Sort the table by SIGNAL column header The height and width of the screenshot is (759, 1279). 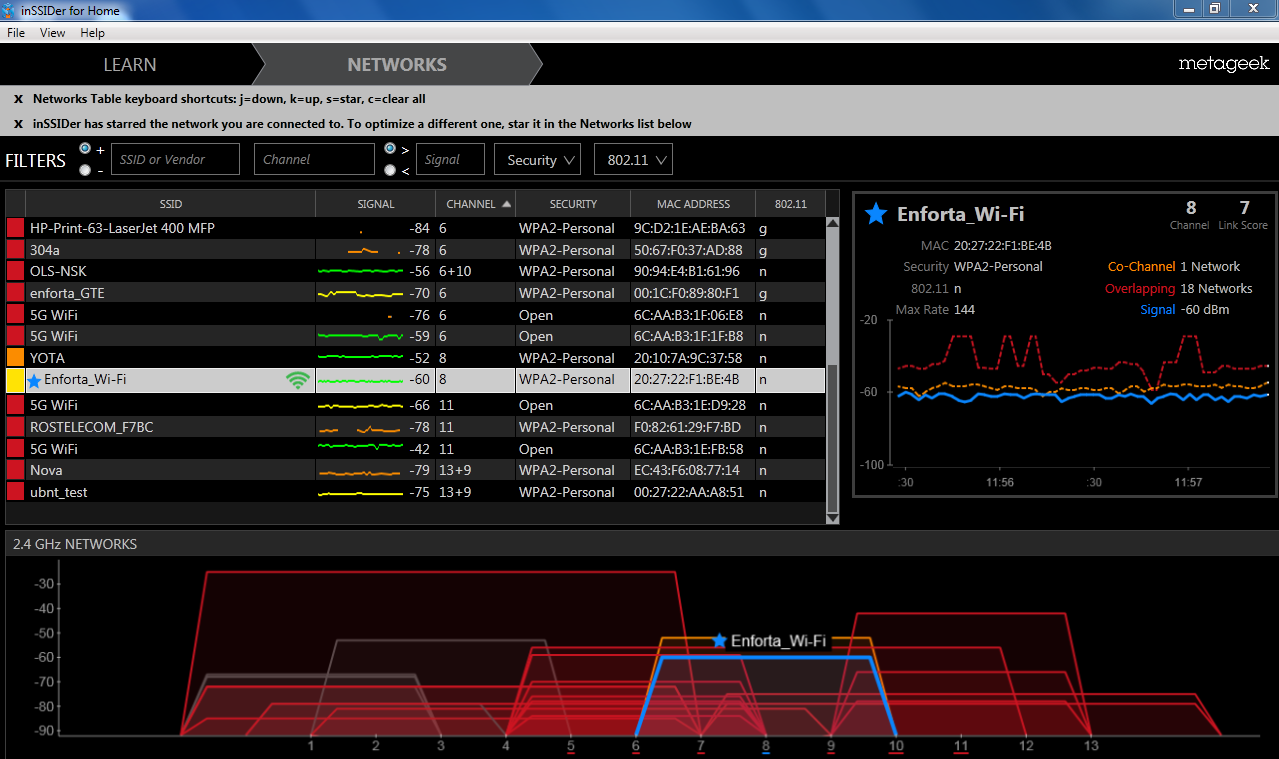click(376, 204)
